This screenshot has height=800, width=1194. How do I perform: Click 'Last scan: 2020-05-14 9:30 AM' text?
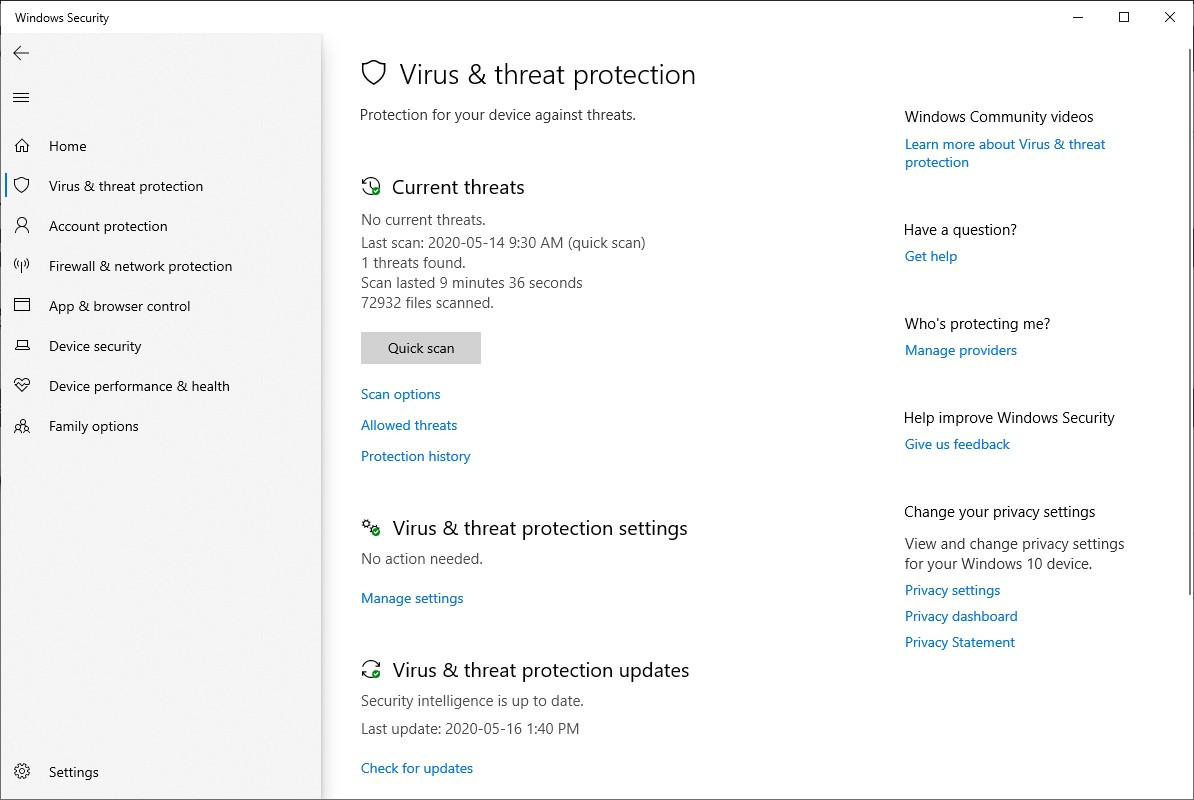coord(462,243)
